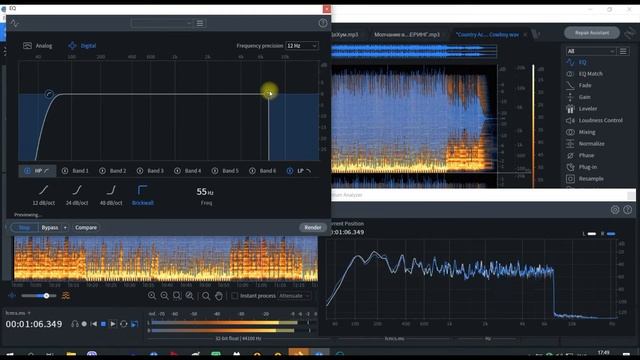Open Spectrum Analyzer settings gear
Viewport: 640px width, 360px height.
coord(615,210)
